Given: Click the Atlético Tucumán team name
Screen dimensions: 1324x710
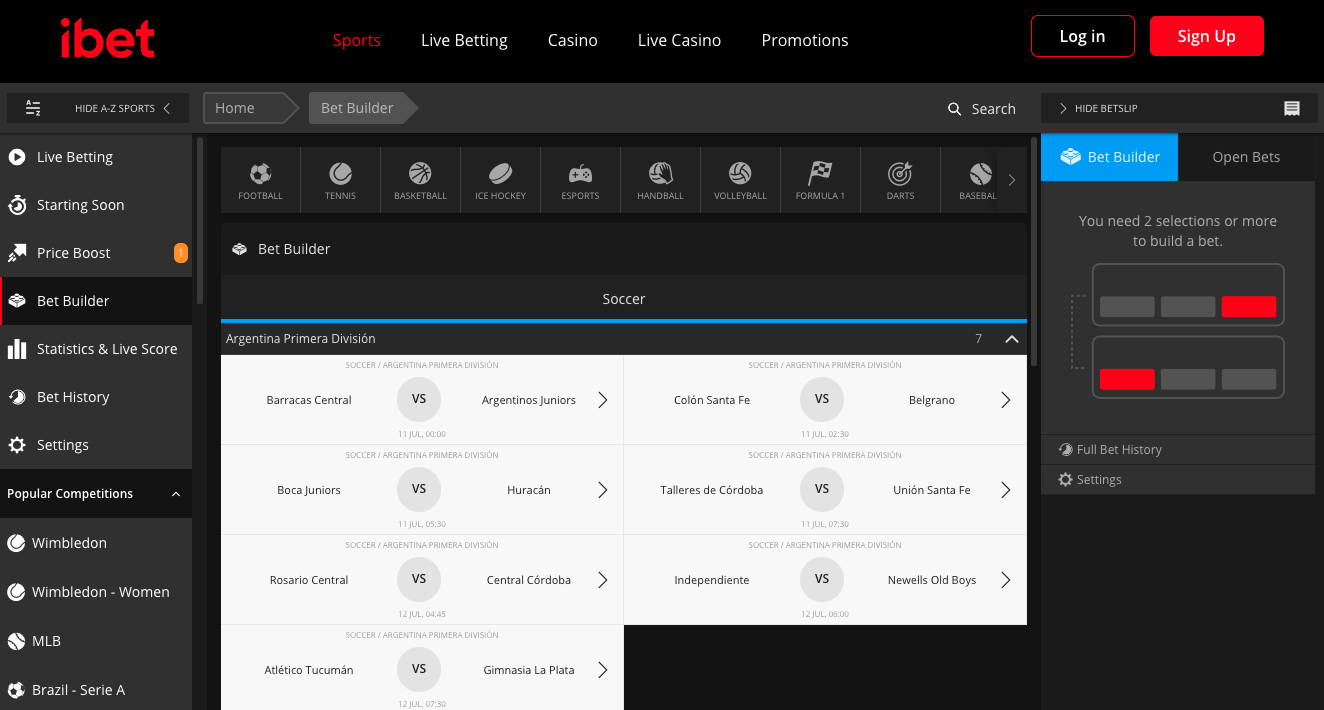Looking at the screenshot, I should pyautogui.click(x=309, y=670).
